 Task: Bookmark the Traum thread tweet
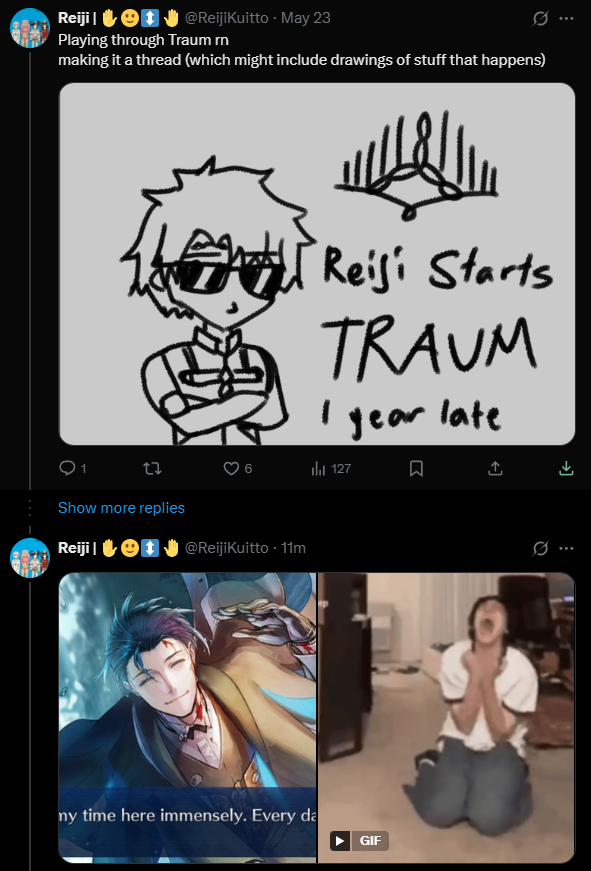(416, 469)
